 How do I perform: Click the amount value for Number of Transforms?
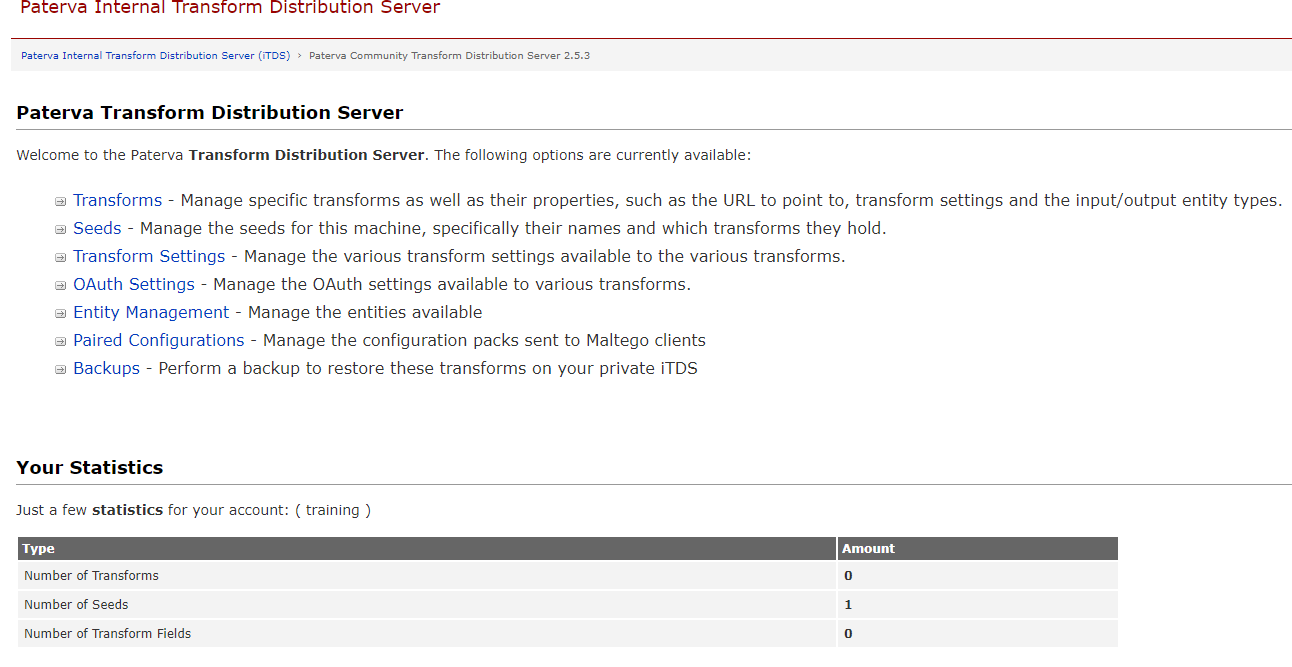click(848, 576)
